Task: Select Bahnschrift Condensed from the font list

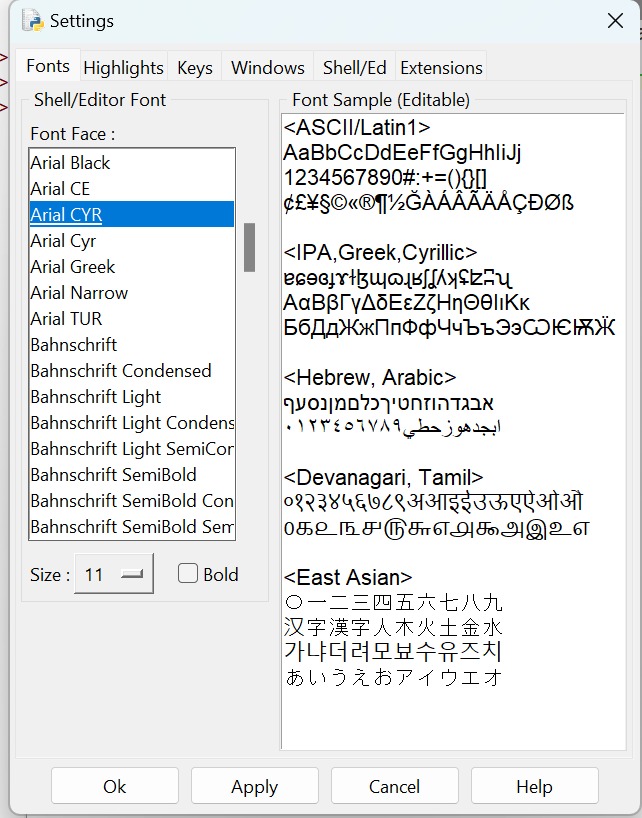Action: point(120,370)
